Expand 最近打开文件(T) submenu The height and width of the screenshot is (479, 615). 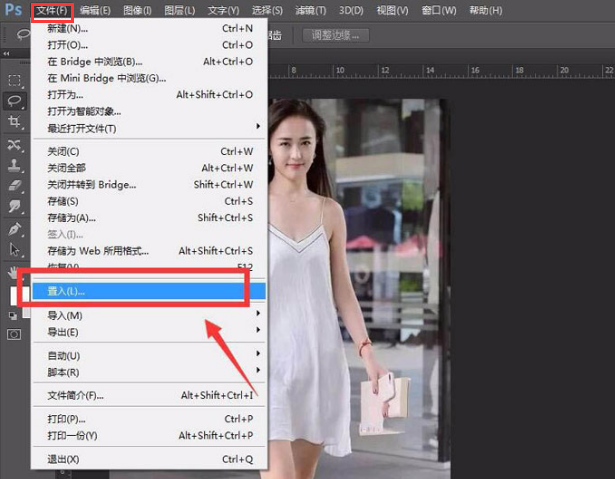click(149, 128)
